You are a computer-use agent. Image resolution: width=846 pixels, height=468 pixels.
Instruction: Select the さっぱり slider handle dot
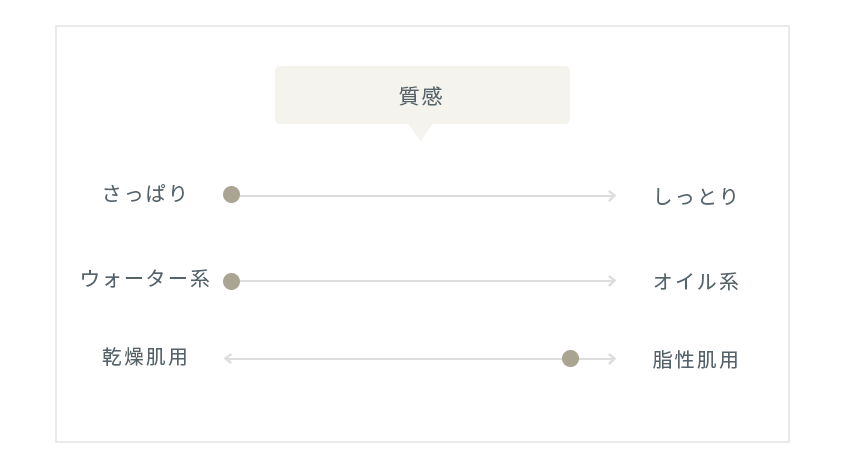pyautogui.click(x=231, y=194)
